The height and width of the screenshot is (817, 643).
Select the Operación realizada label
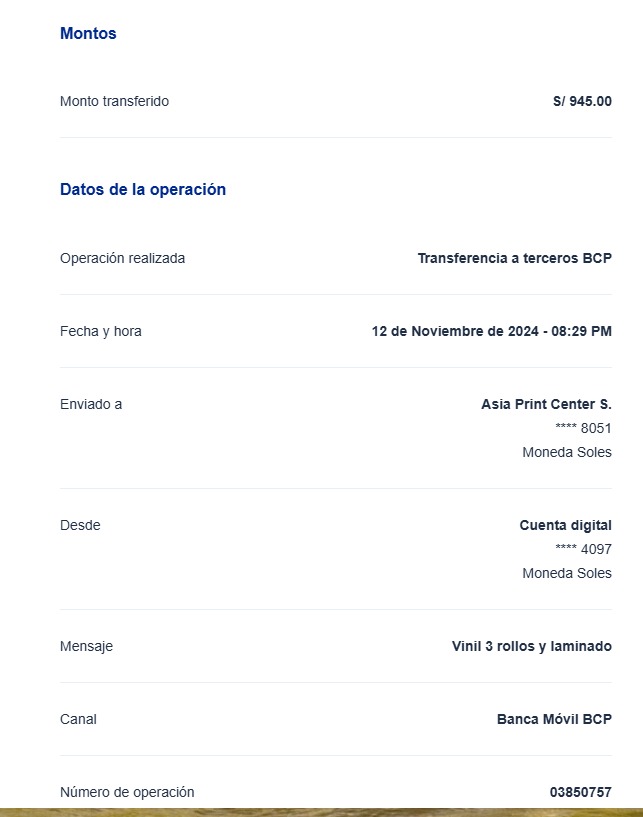click(122, 258)
